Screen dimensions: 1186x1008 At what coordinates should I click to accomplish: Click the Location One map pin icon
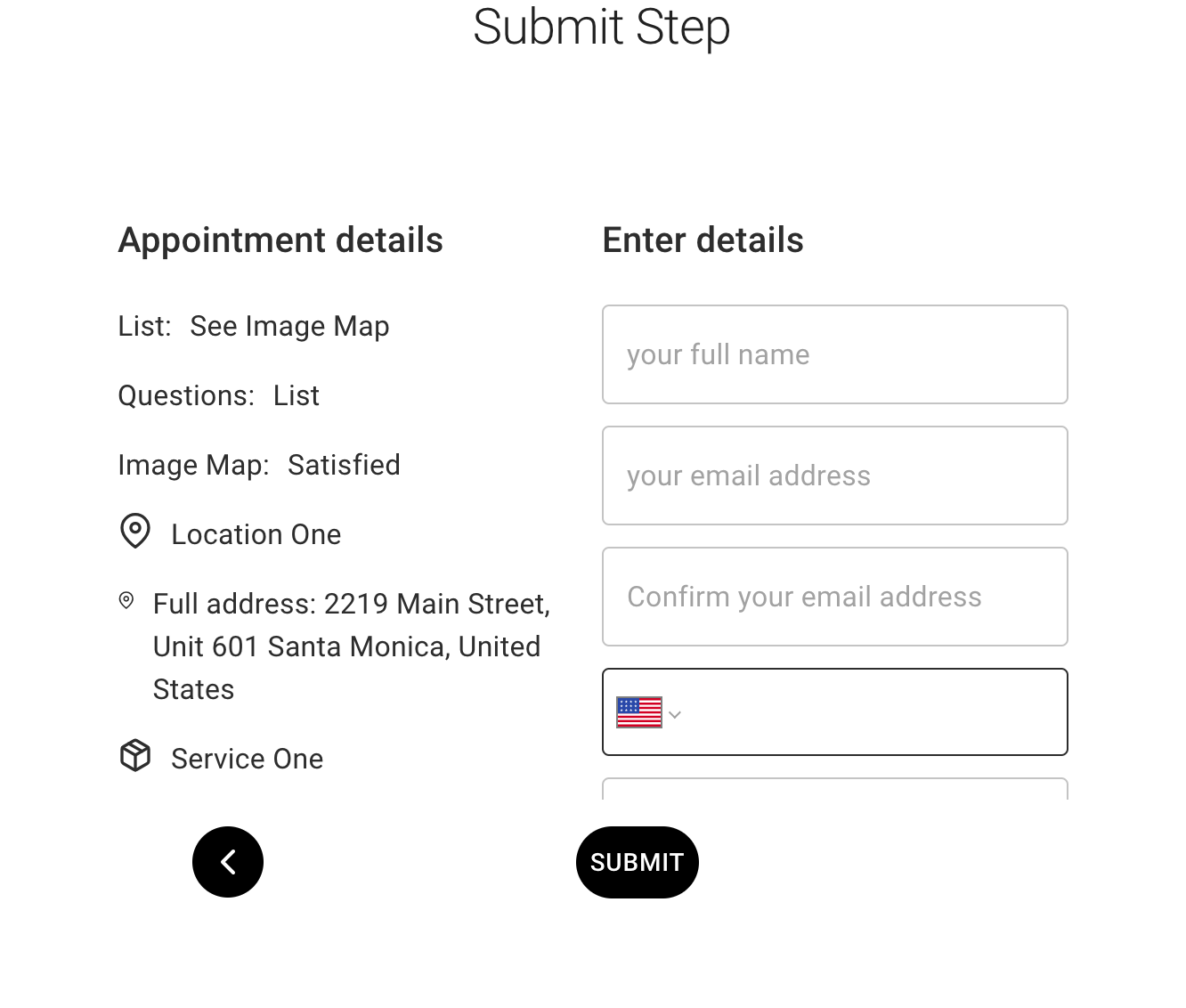click(x=135, y=532)
